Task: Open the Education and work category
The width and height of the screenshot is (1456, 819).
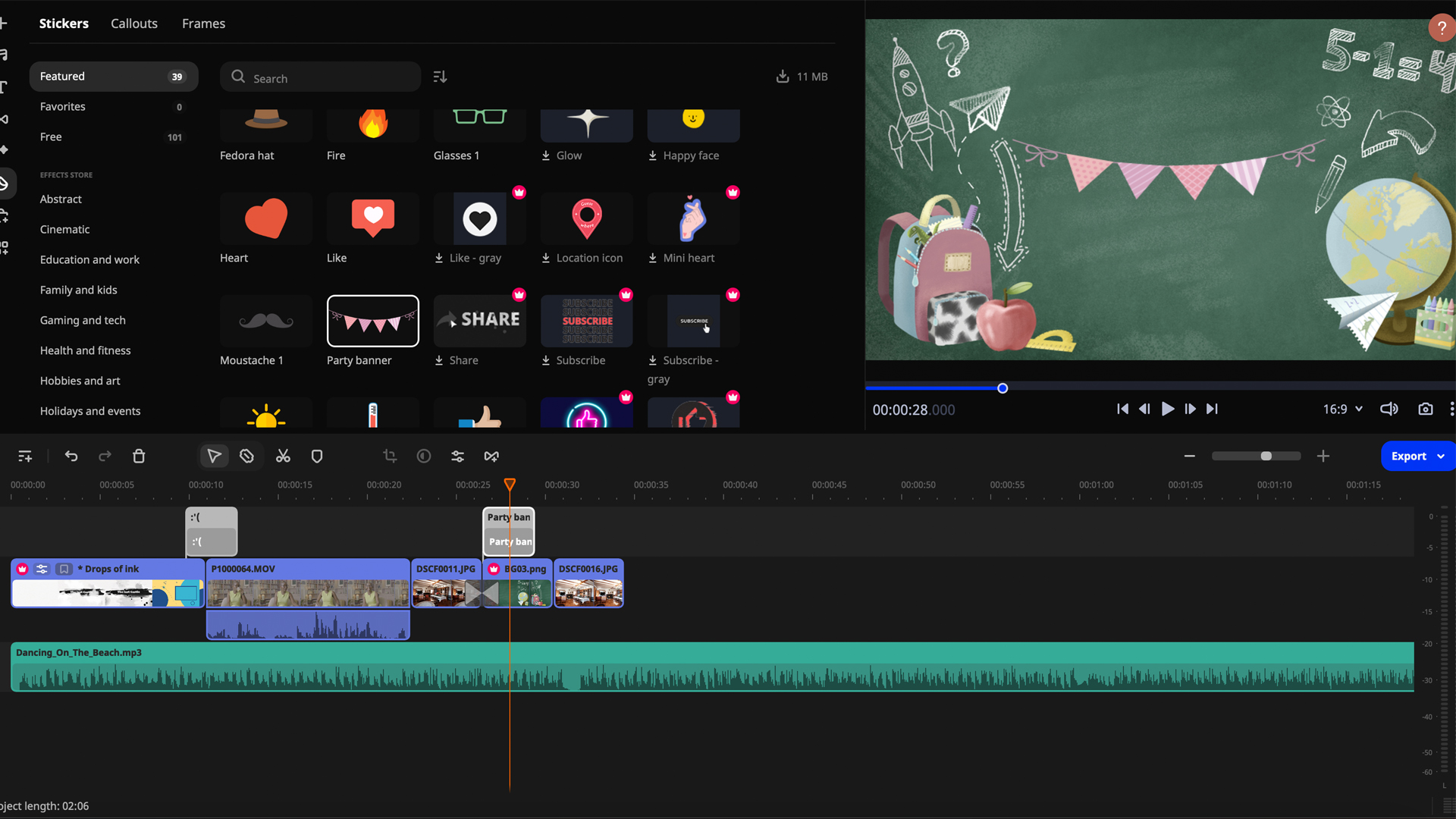Action: [89, 259]
